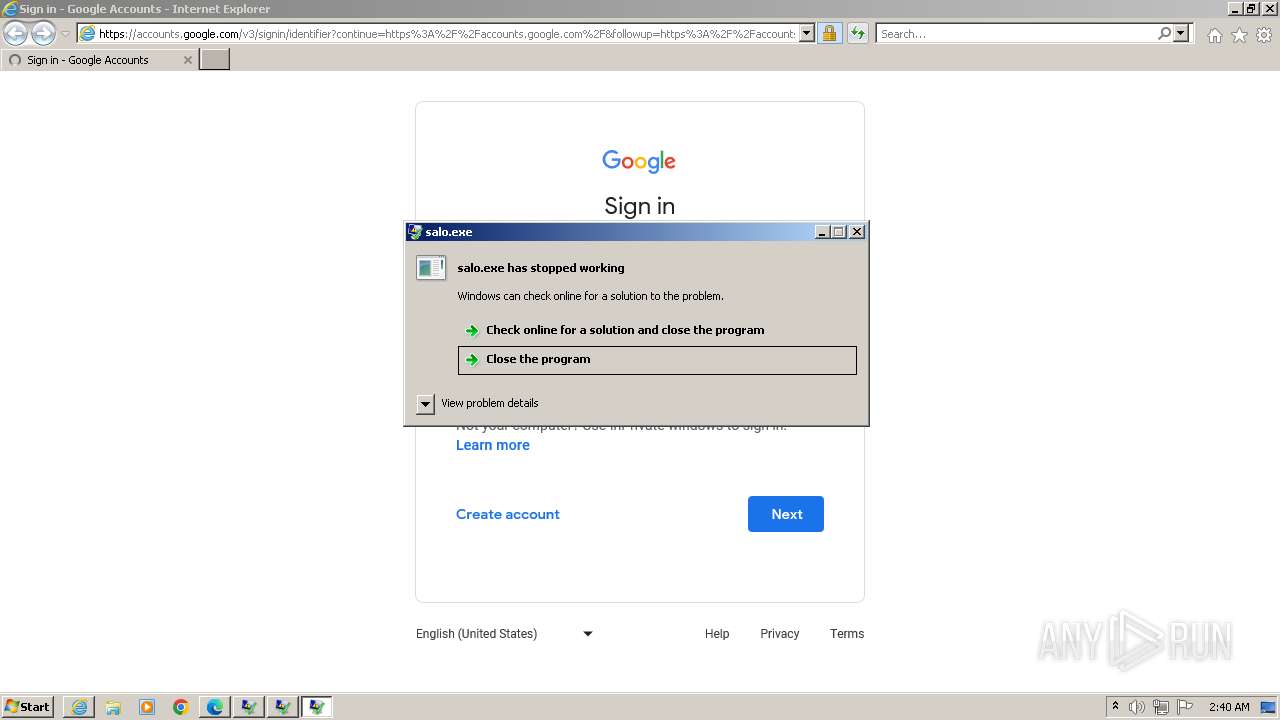Click the IE Forward navigation button
Image resolution: width=1280 pixels, height=720 pixels.
pos(43,33)
